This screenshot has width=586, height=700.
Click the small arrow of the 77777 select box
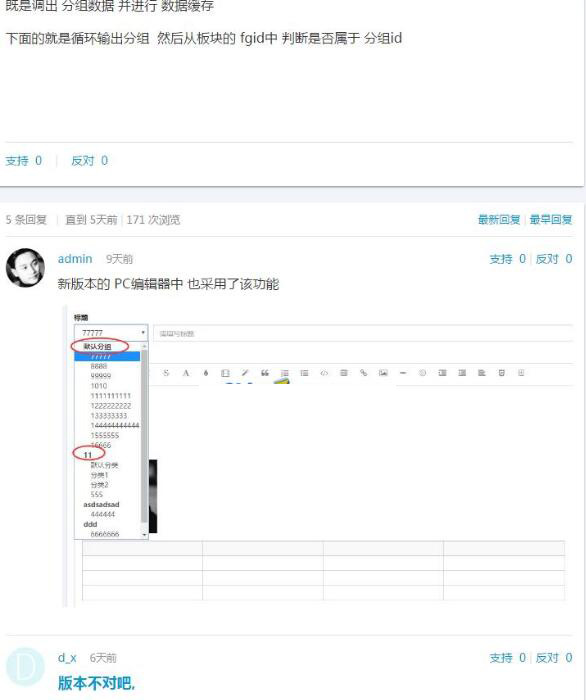click(x=143, y=333)
